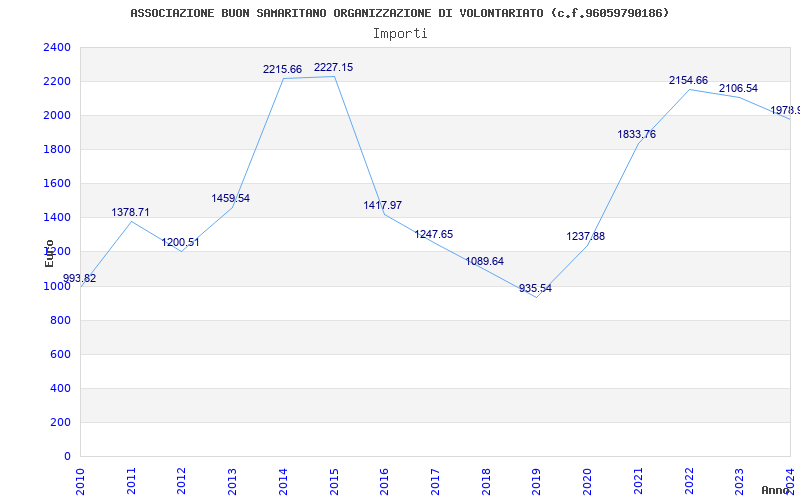Click x-axis year 2023

point(740,481)
